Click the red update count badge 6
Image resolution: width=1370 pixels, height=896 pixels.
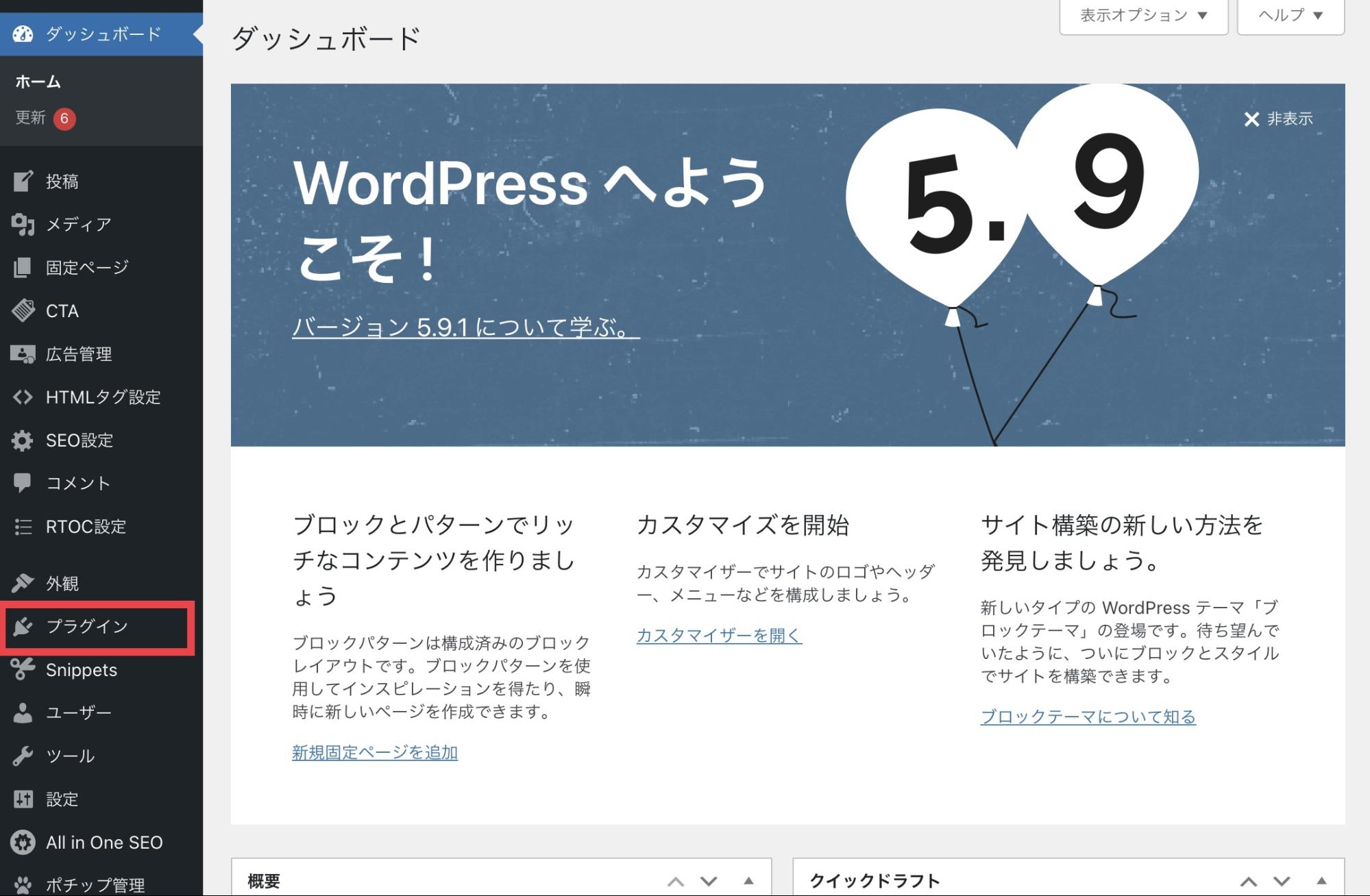(64, 119)
